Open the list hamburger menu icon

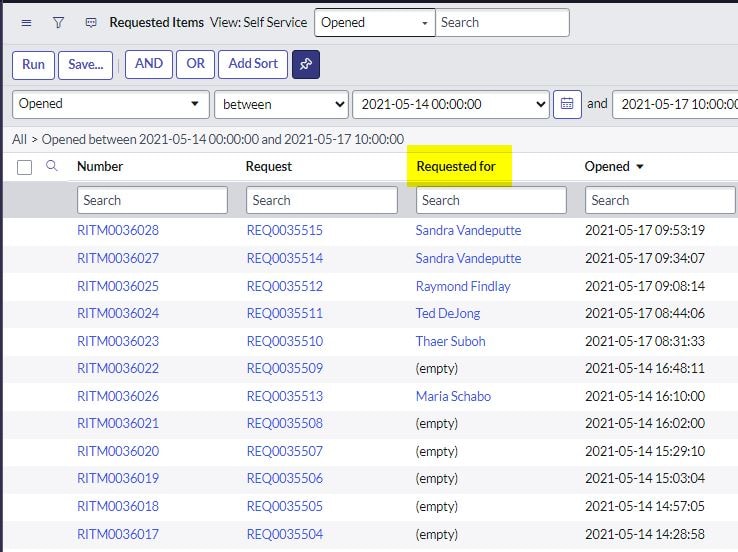coord(26,23)
